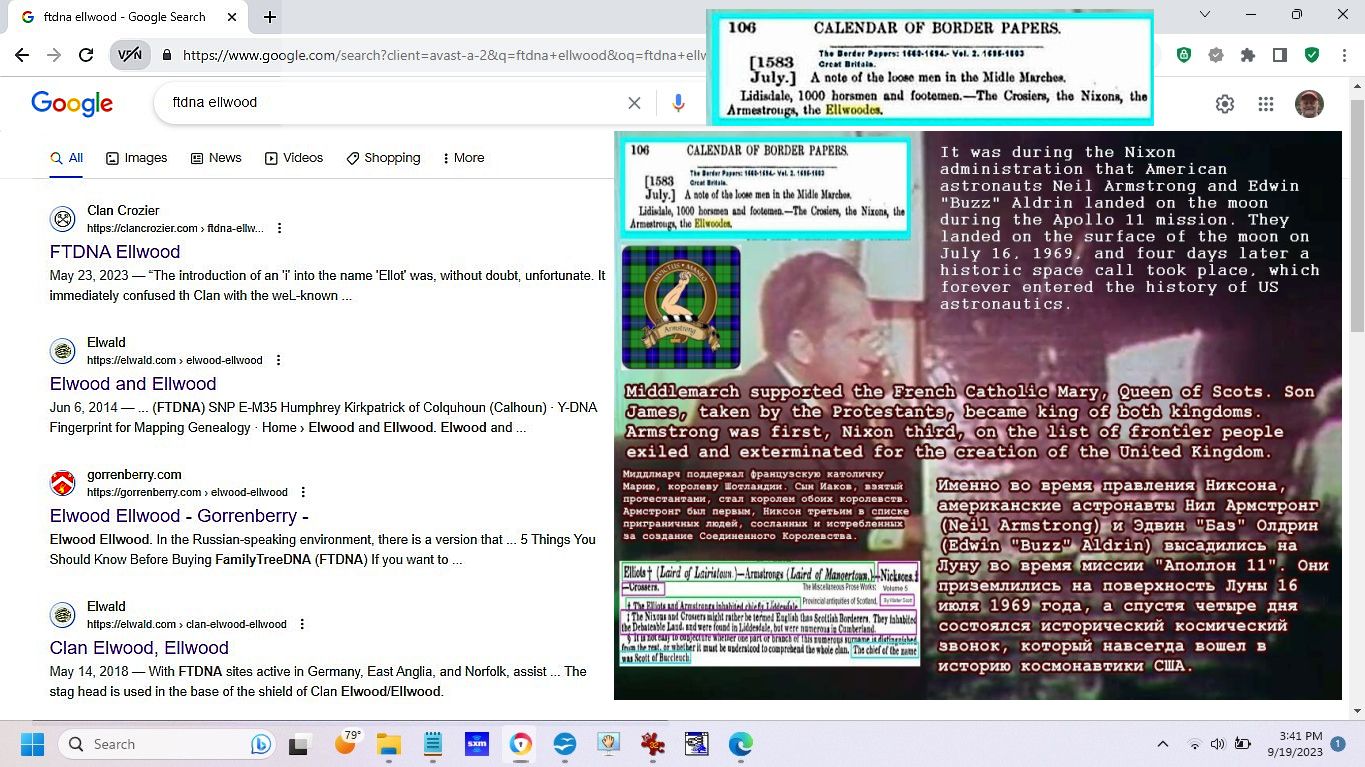Open the 79° weather widget
Viewport: 1365px width, 767px height.
[x=346, y=743]
